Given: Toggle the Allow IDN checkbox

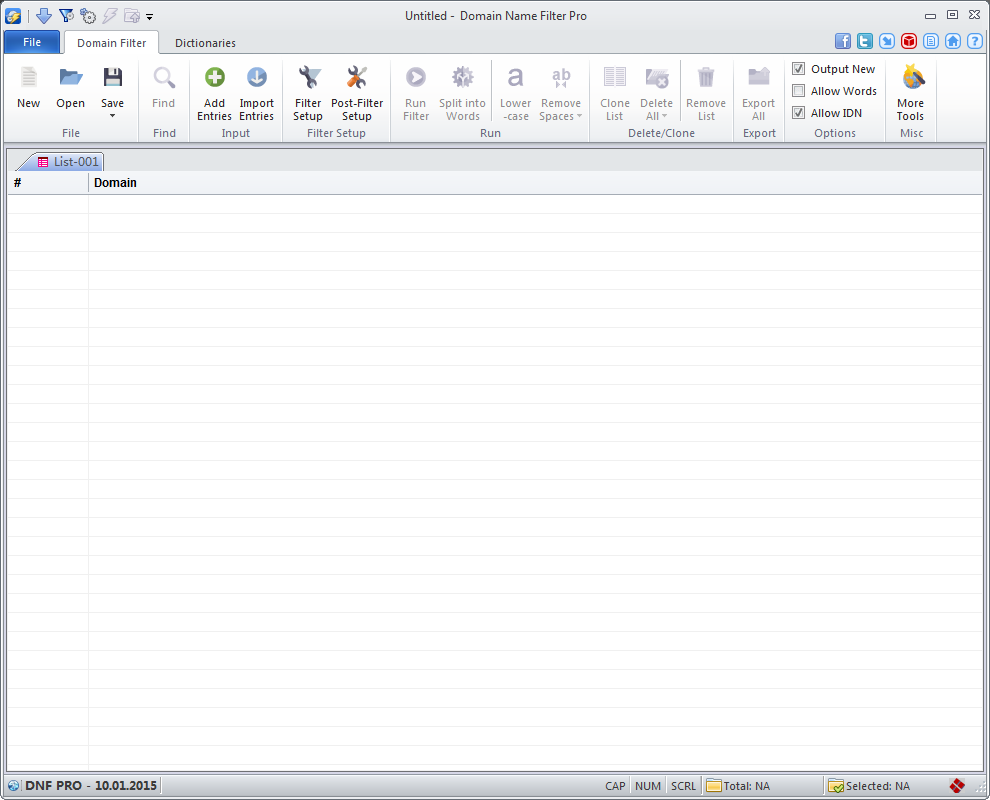Looking at the screenshot, I should click(x=799, y=113).
